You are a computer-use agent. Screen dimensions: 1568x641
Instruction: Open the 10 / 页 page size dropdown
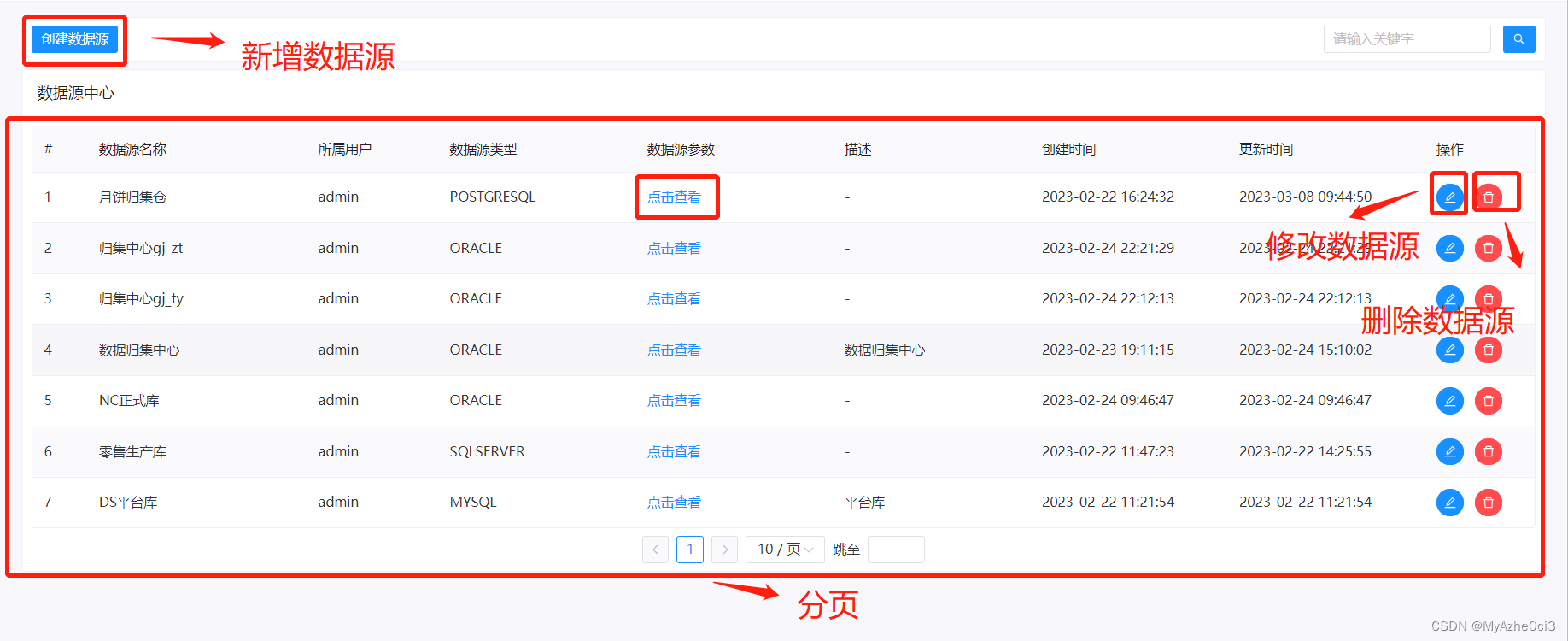coord(785,550)
